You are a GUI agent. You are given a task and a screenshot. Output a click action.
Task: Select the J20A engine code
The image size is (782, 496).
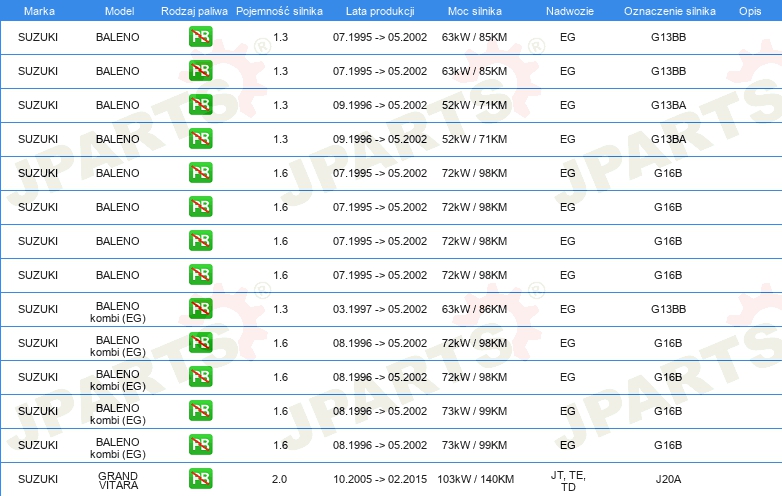(668, 479)
